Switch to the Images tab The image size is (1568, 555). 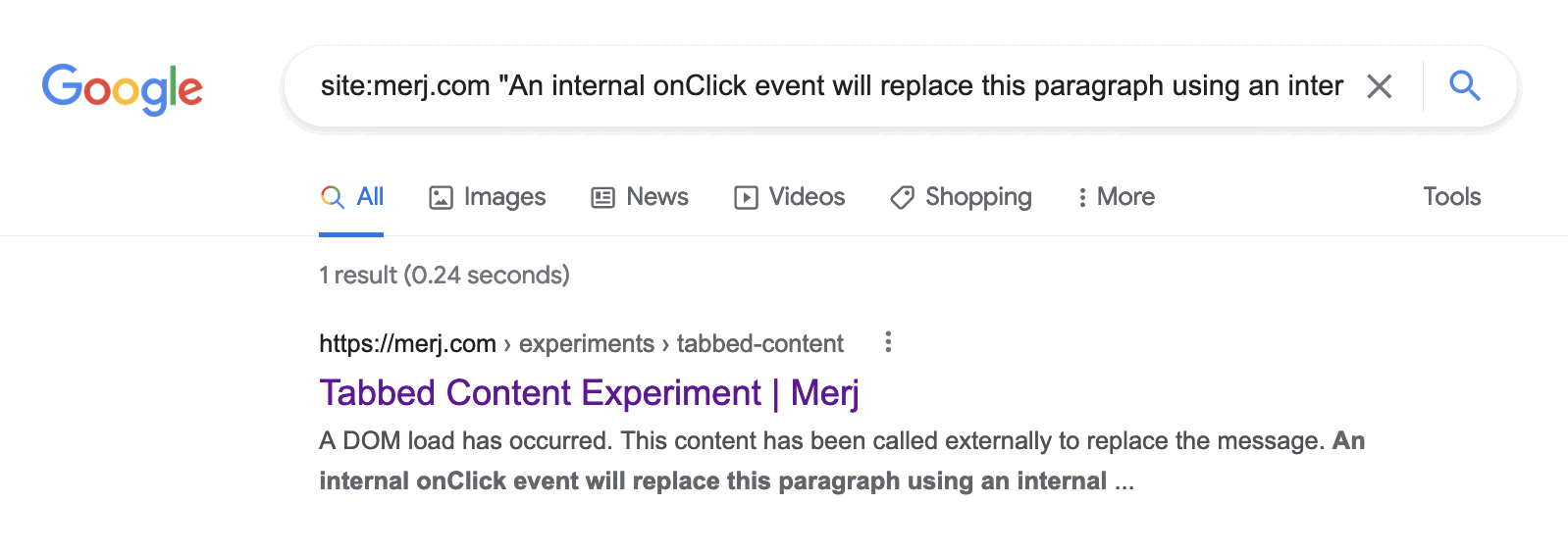(504, 197)
